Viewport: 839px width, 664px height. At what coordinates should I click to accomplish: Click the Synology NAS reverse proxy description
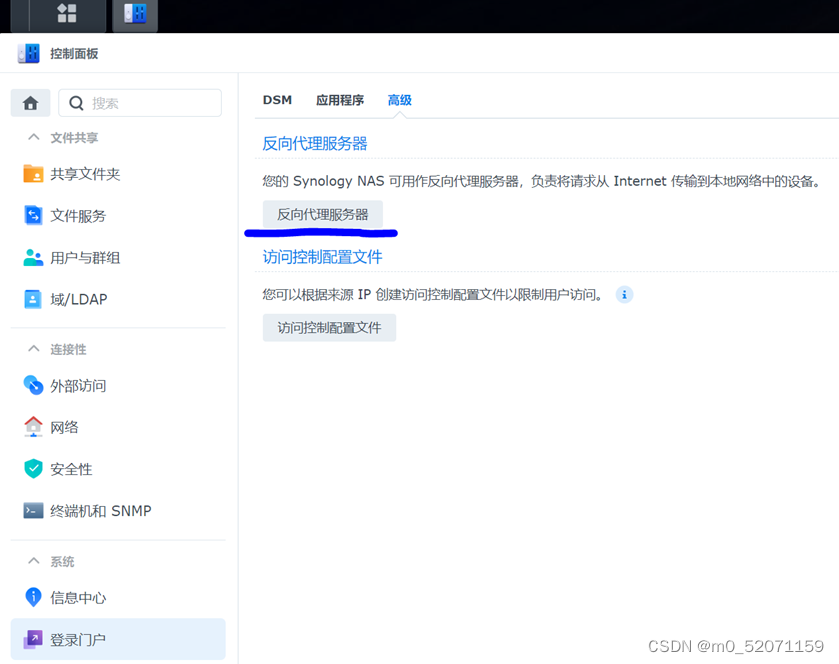coord(541,181)
